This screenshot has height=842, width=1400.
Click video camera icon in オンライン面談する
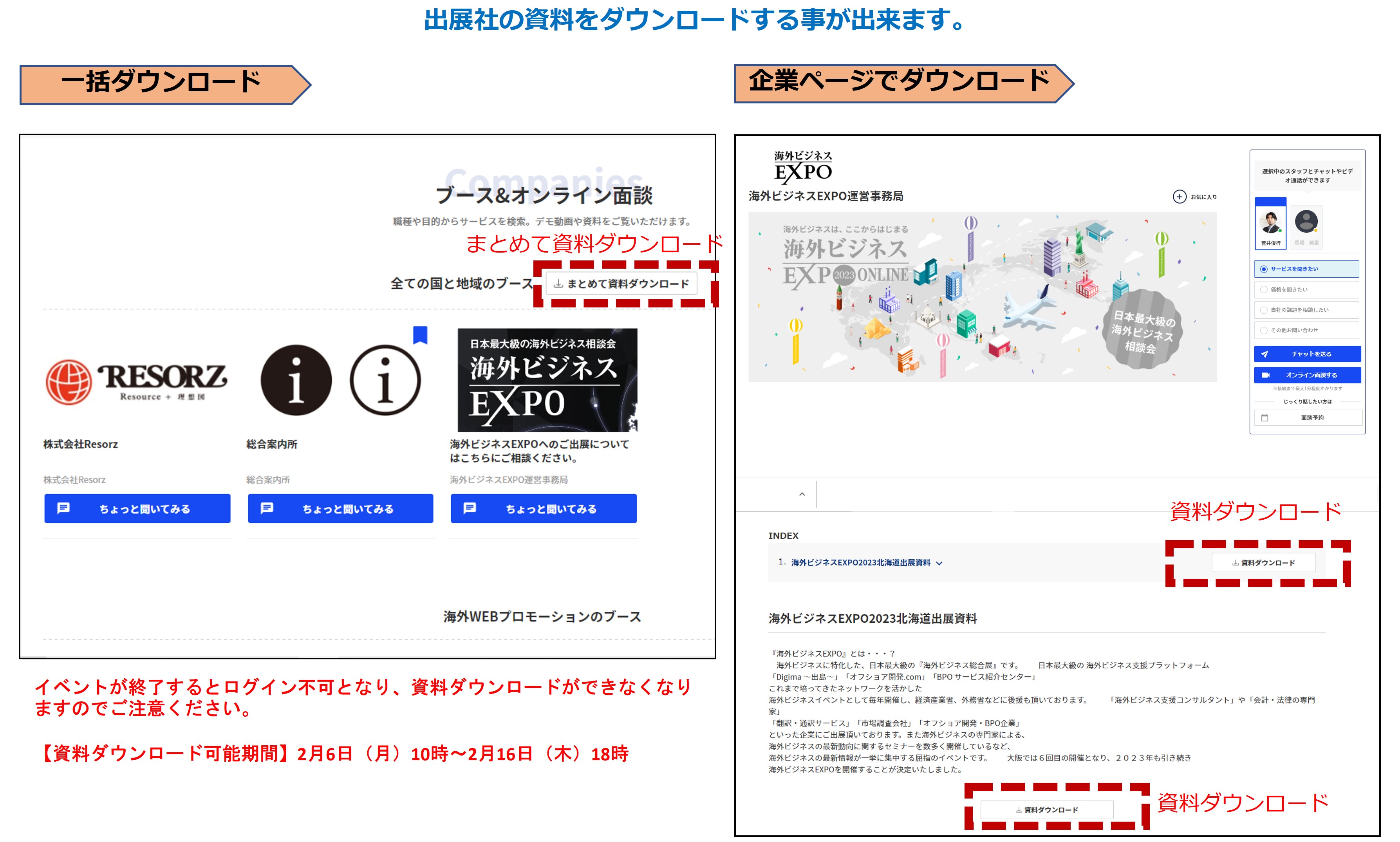(1266, 375)
